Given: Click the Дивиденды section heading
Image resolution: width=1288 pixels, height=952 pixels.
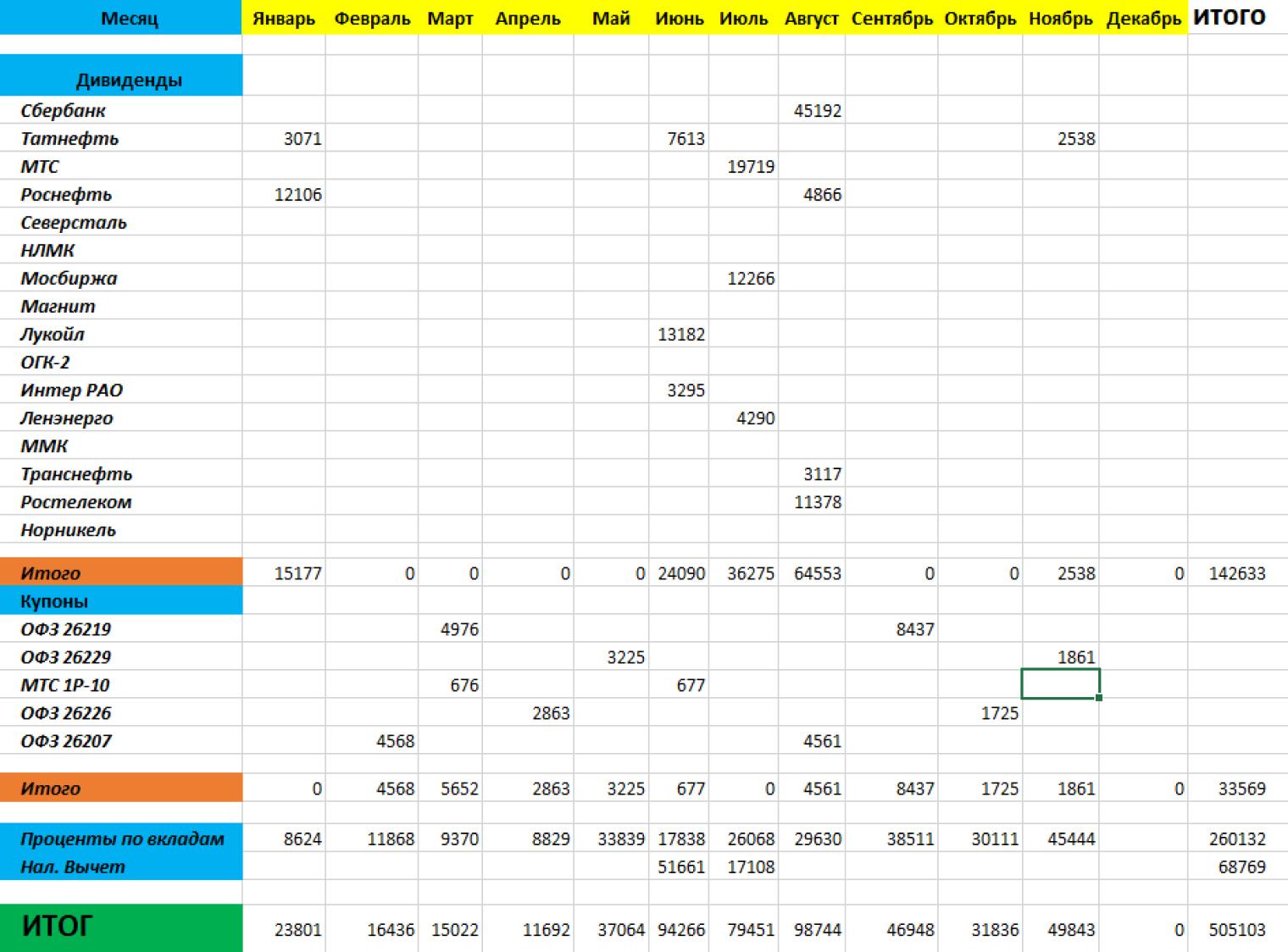Looking at the screenshot, I should 121,75.
